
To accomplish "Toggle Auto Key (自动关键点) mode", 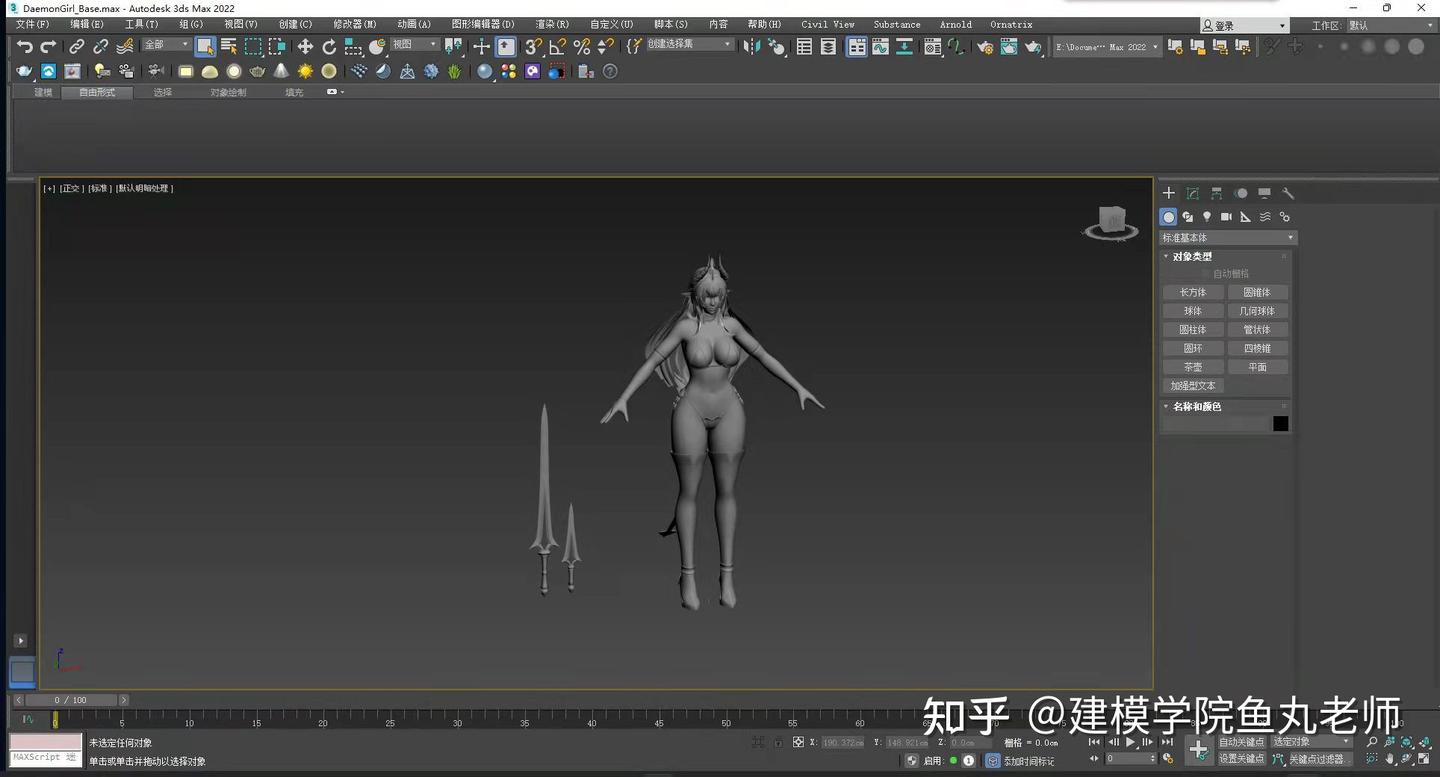I will (x=1241, y=742).
